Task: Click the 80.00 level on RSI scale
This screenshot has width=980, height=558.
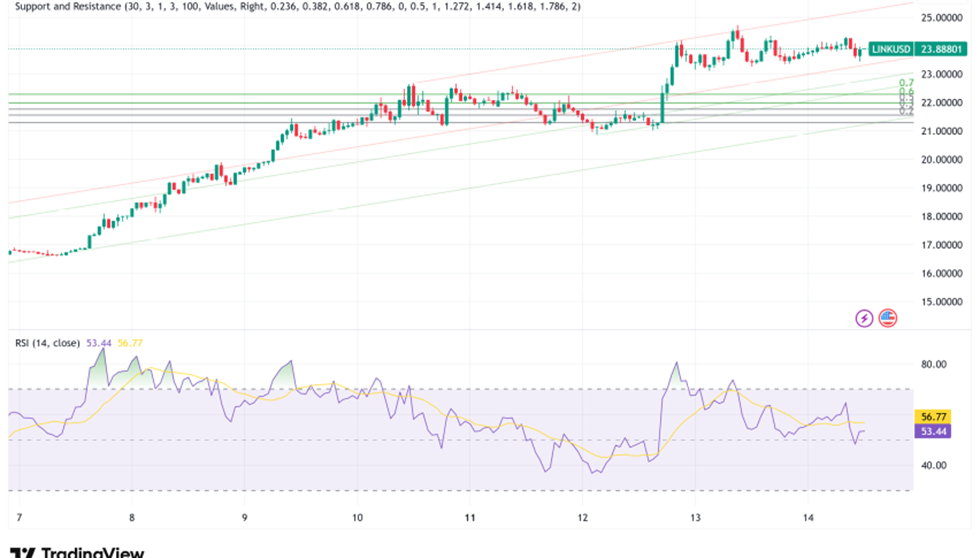Action: pos(935,364)
